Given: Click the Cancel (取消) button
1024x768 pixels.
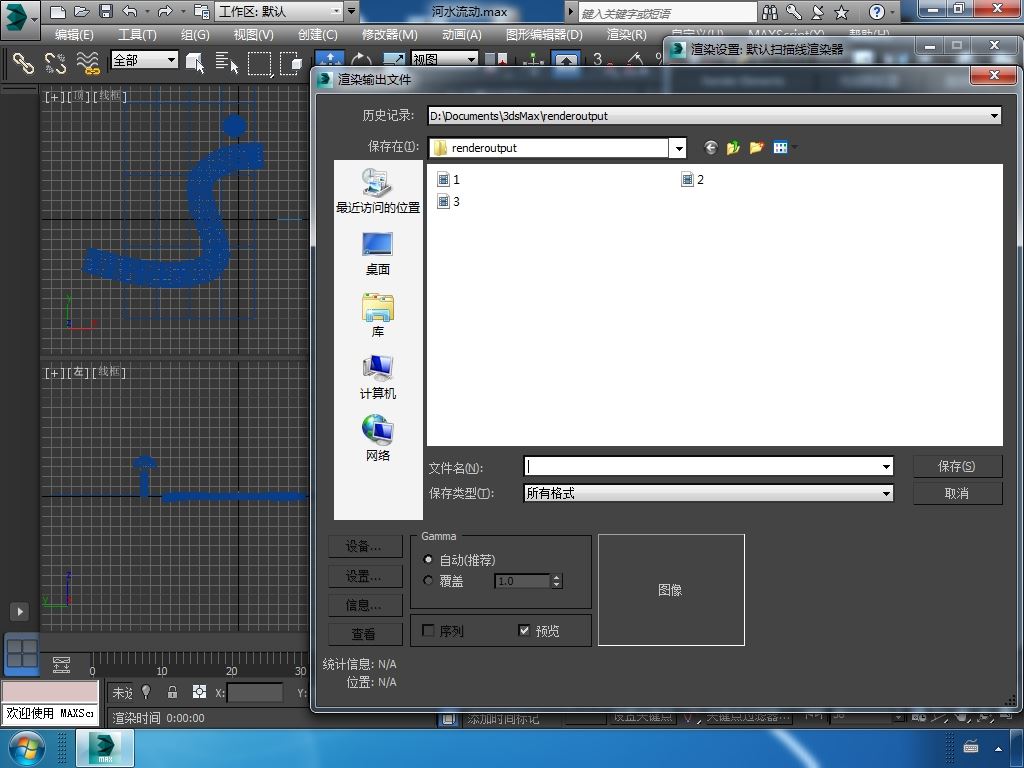Looking at the screenshot, I should pos(957,493).
